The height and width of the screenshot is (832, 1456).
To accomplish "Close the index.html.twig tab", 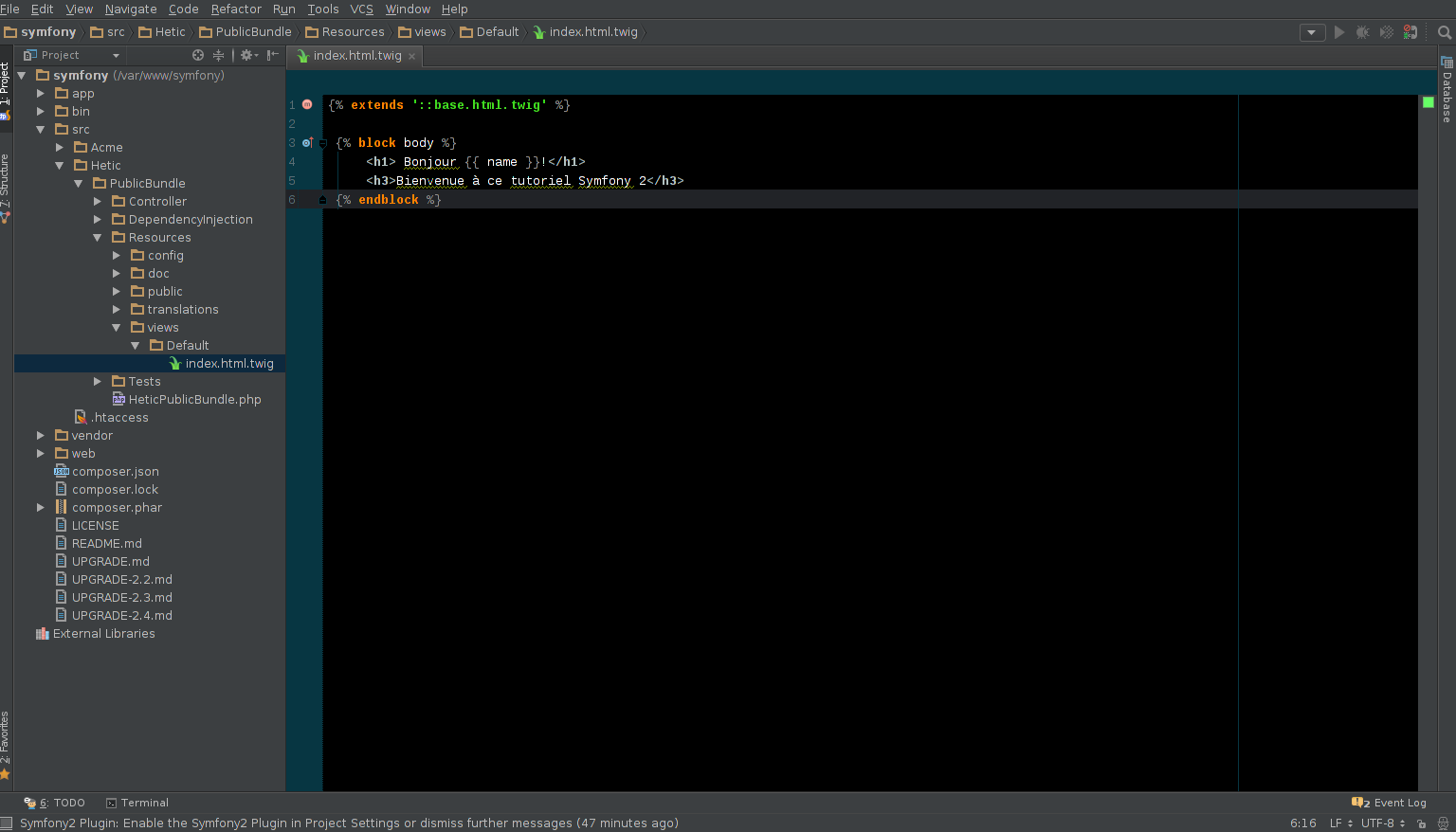I will tap(411, 56).
